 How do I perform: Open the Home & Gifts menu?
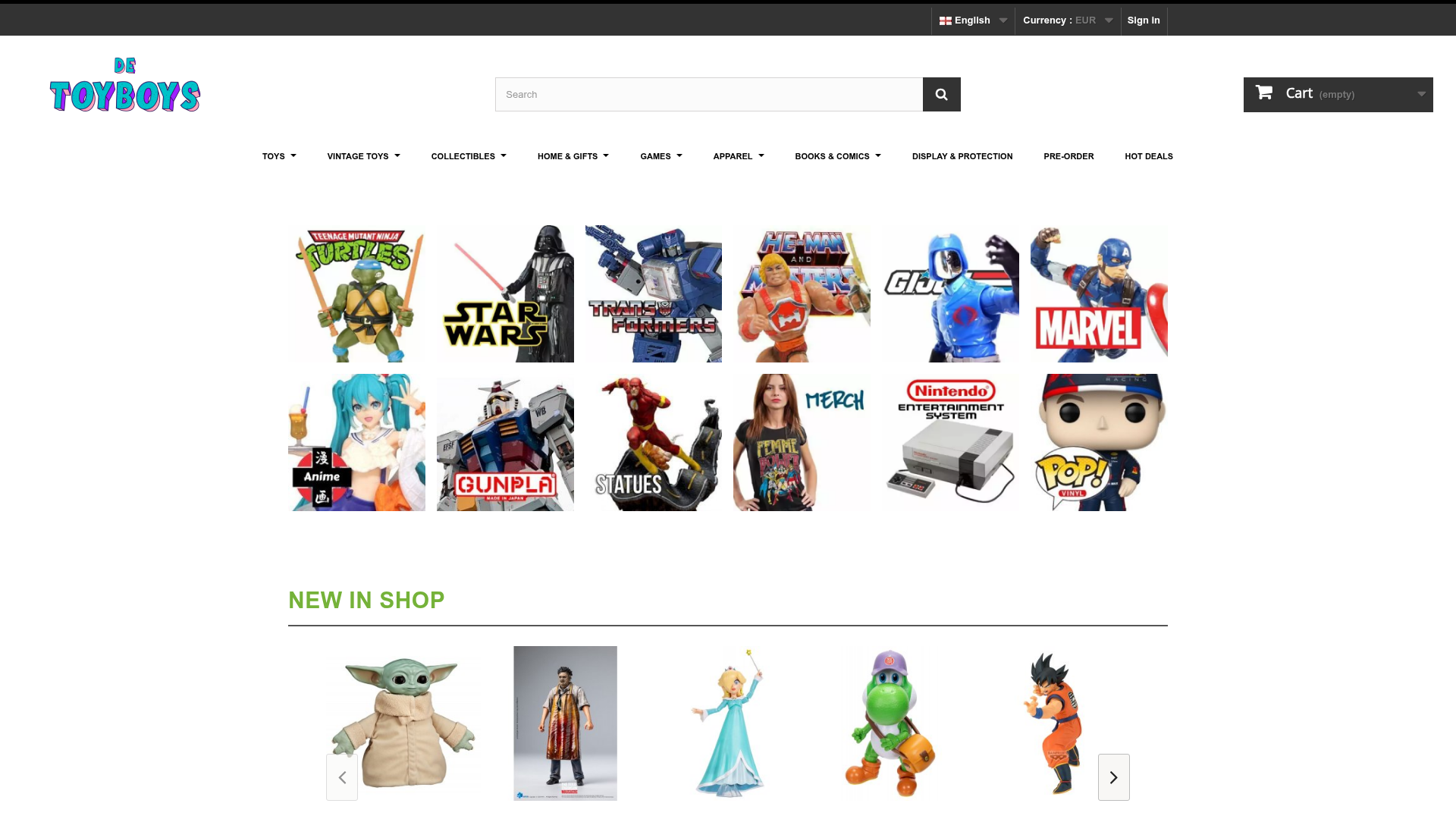(x=573, y=156)
